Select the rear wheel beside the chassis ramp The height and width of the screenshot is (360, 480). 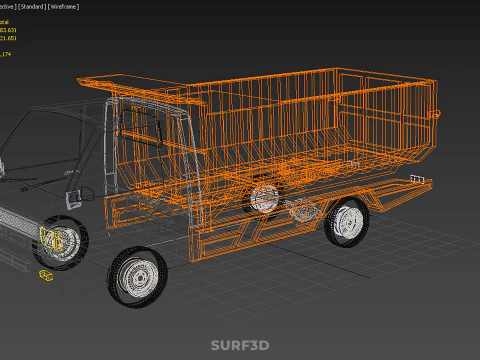[x=347, y=222]
